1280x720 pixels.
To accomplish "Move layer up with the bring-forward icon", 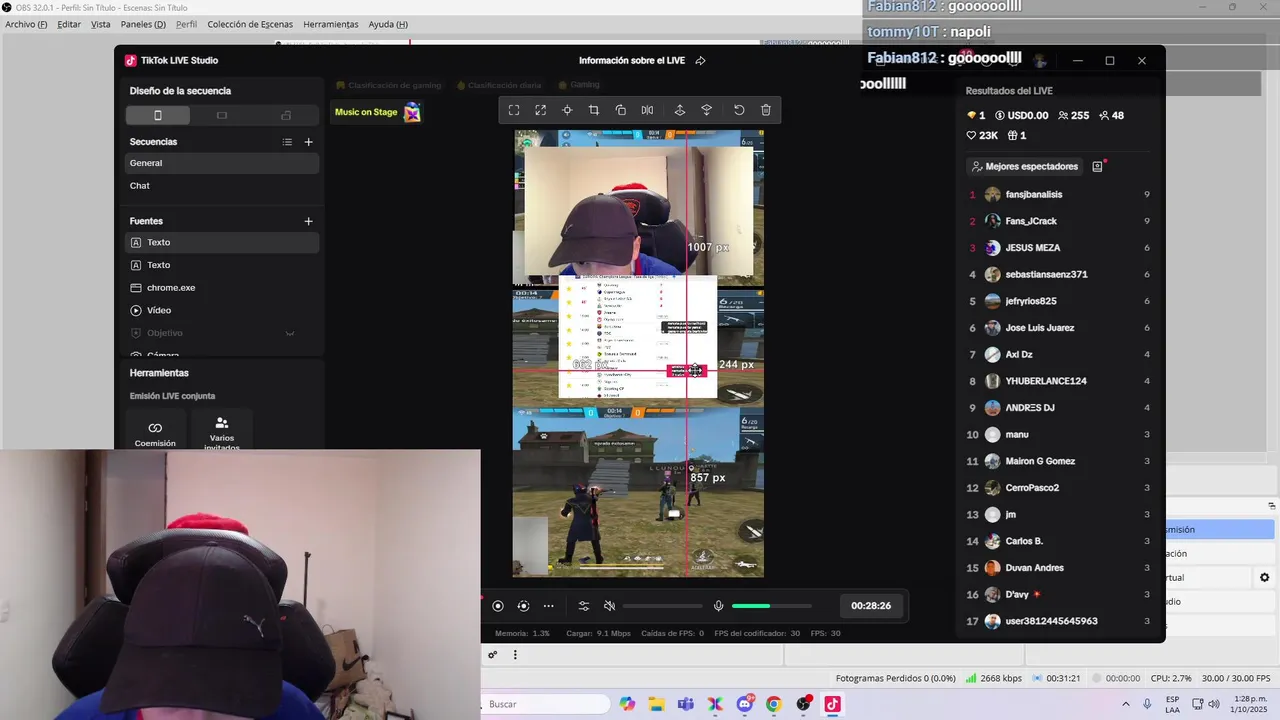I will coord(680,110).
